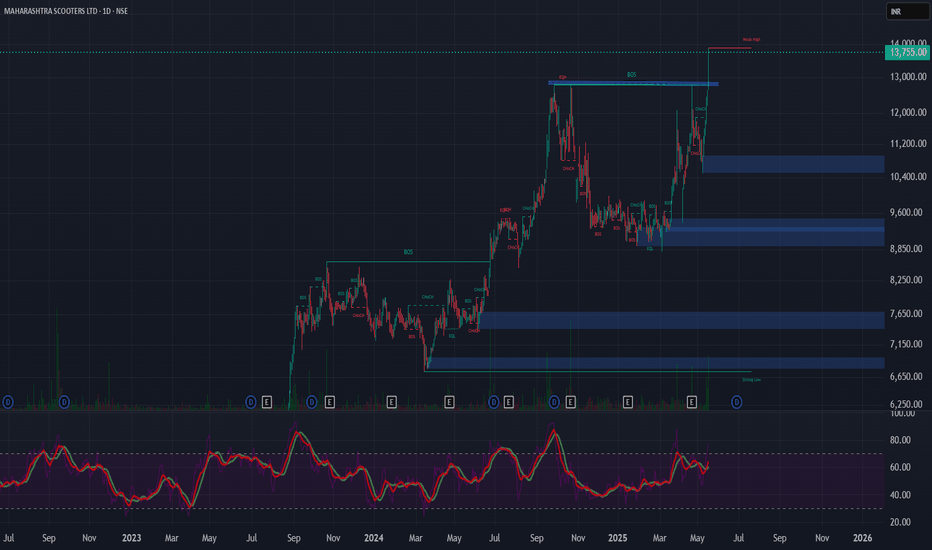932x550 pixels.
Task: Open earnings E marker just before Nov 2023
Action: 330,403
